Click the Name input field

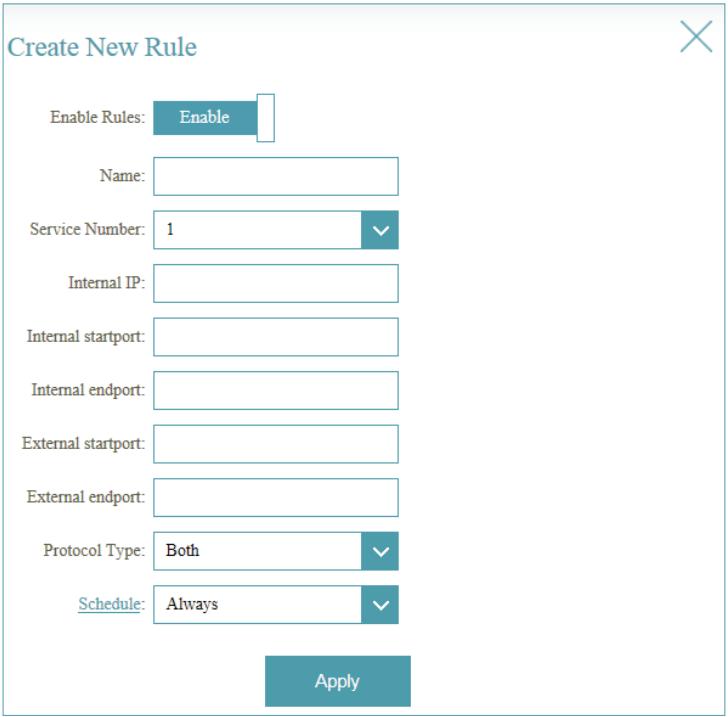(275, 176)
